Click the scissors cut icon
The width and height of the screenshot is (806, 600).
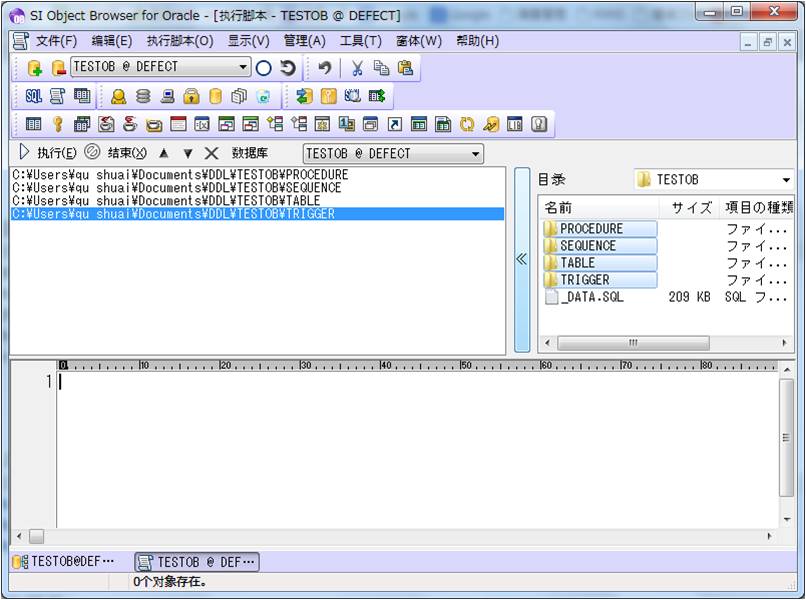356,68
